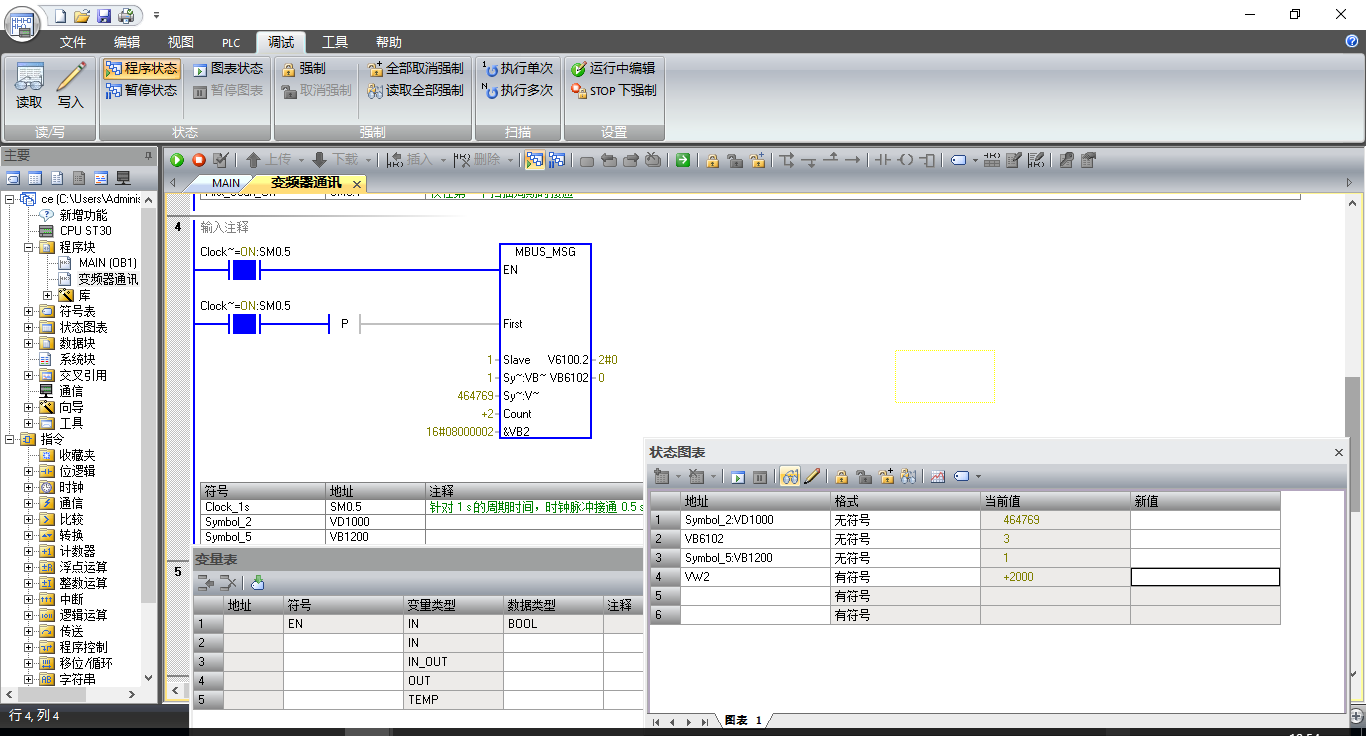The width and height of the screenshot is (1366, 736).
Task: Switch to the MAIN editor tab
Action: click(225, 183)
